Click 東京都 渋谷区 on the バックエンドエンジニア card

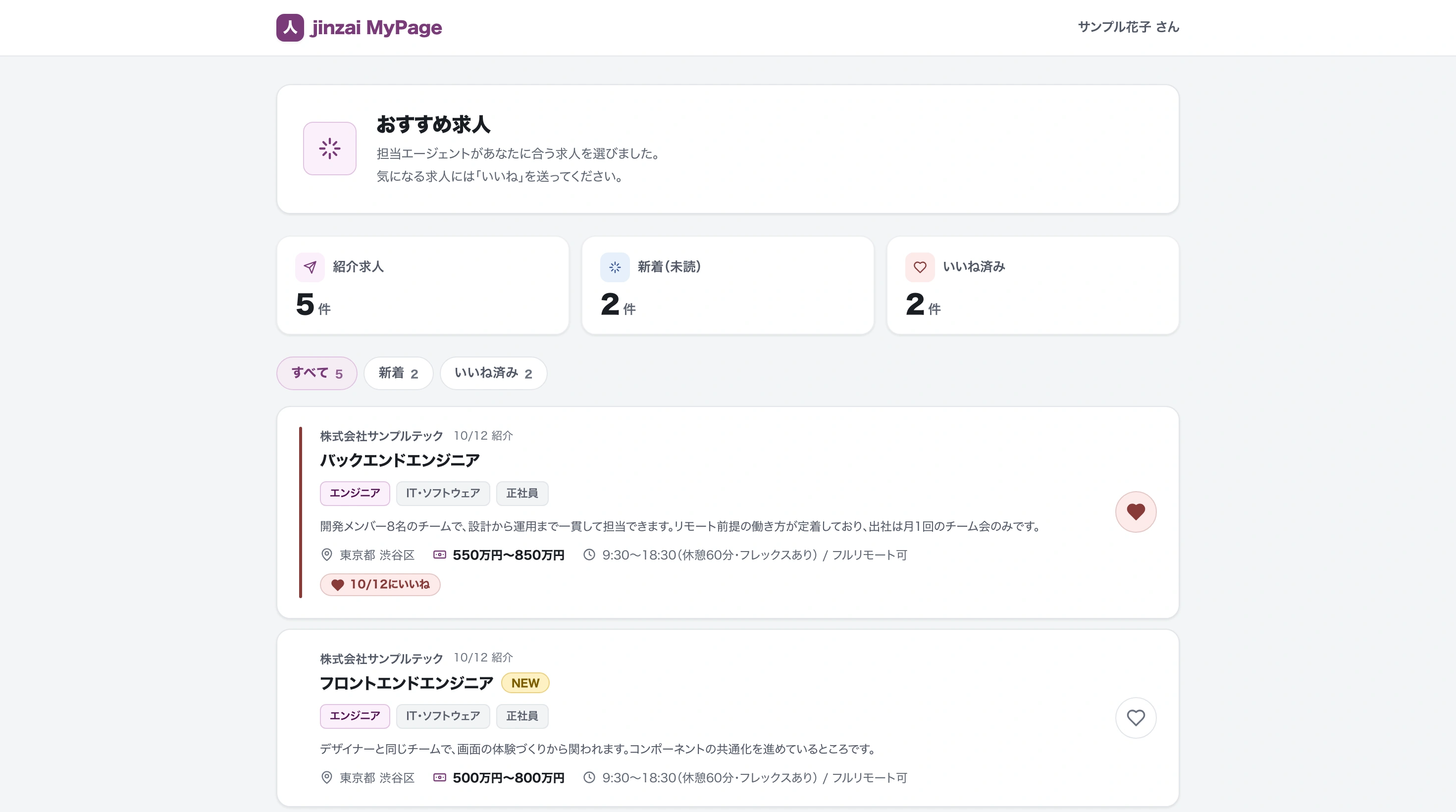[377, 555]
